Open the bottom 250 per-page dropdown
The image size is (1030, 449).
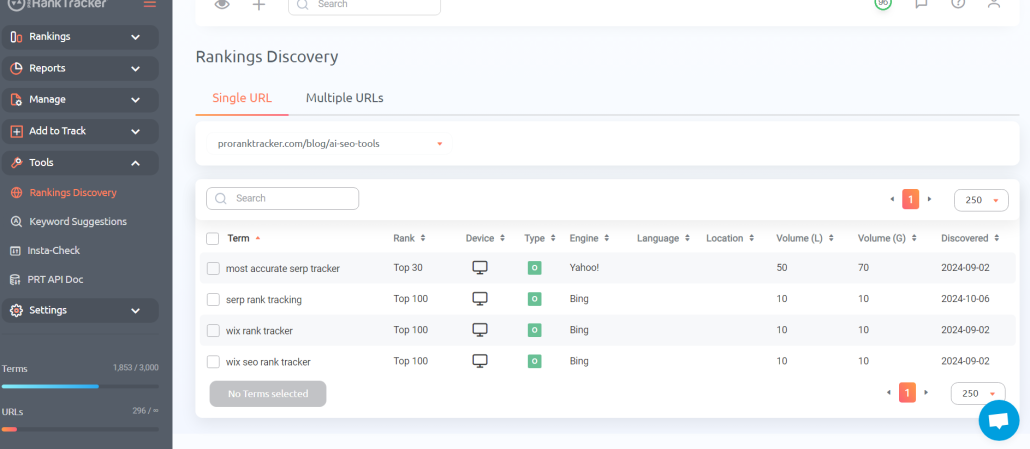coord(978,393)
